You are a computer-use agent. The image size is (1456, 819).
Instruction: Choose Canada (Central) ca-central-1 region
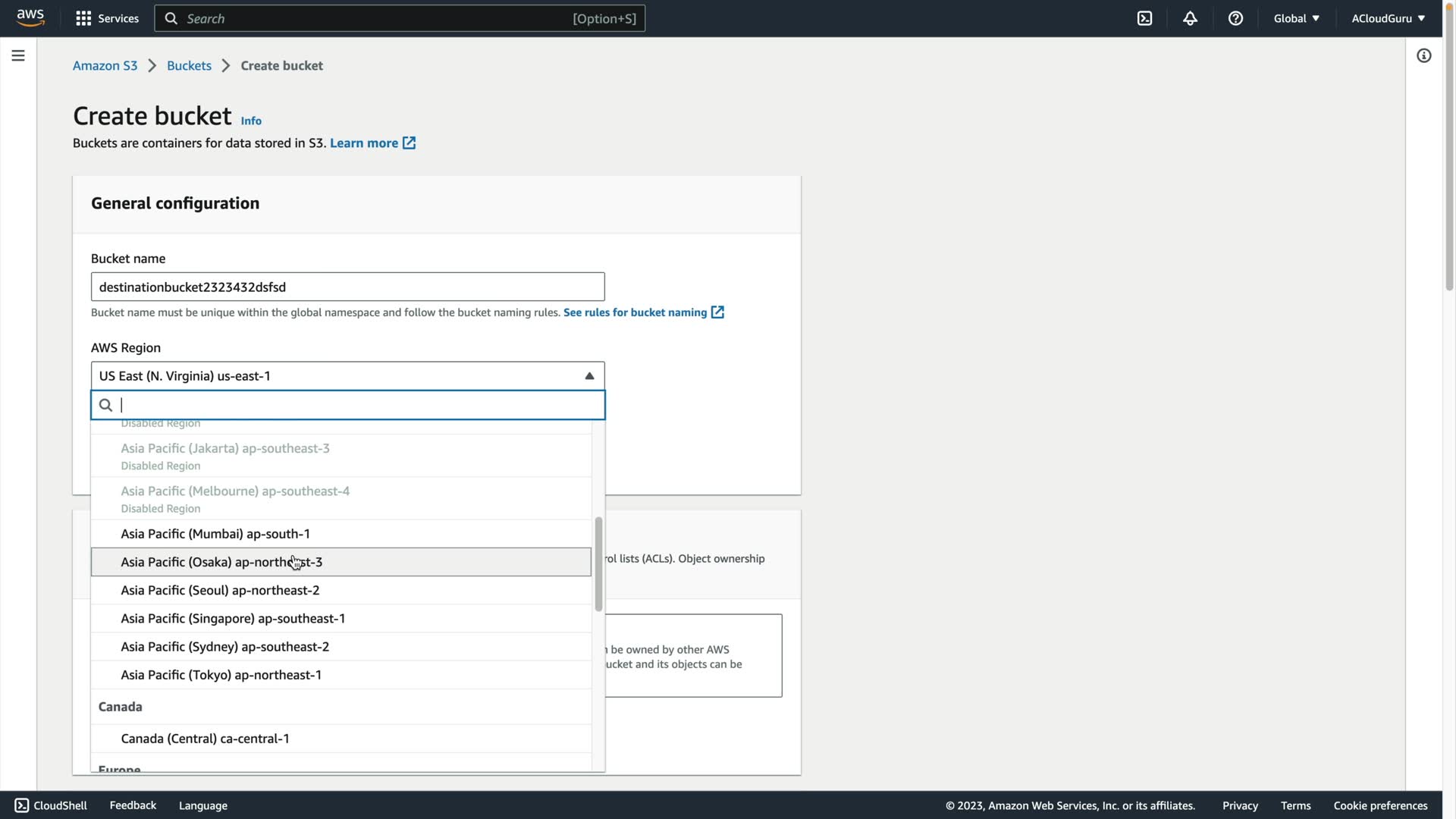[205, 739]
